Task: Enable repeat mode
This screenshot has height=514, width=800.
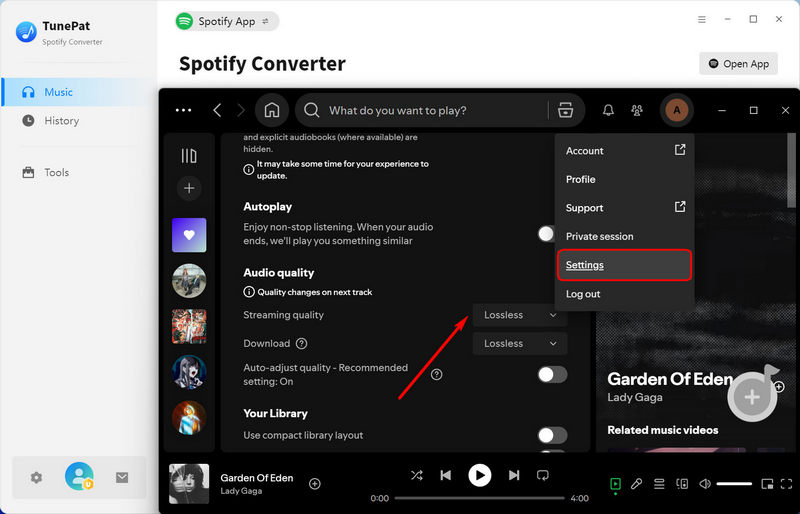Action: coord(543,476)
